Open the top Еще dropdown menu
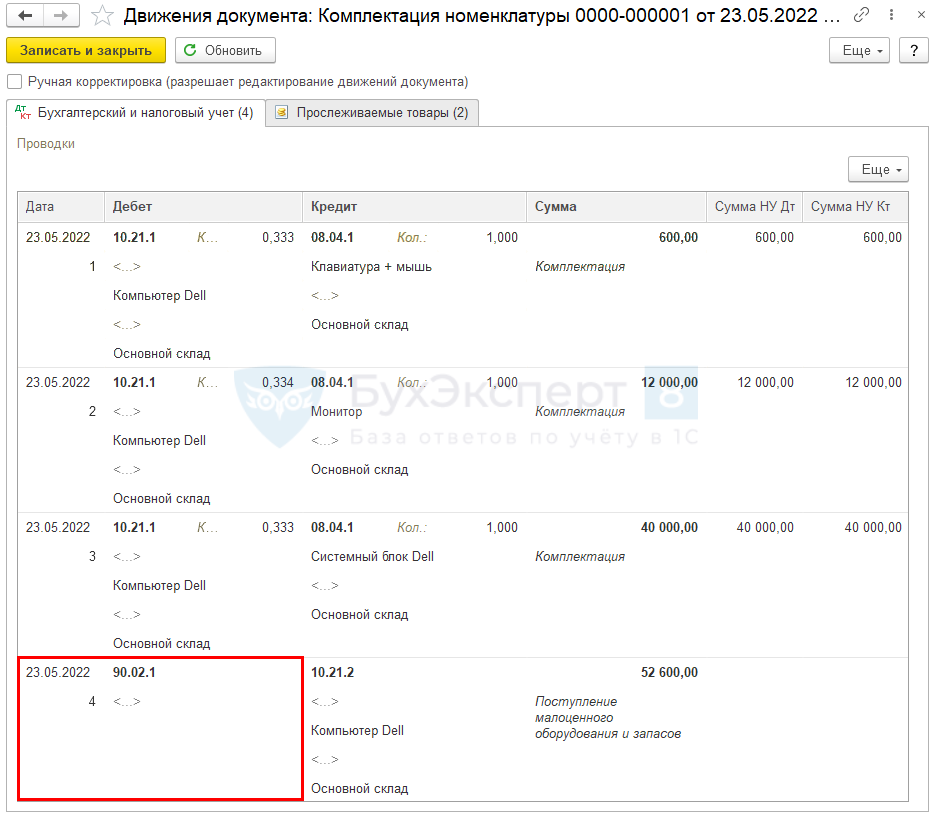The height and width of the screenshot is (815, 933). tap(859, 51)
